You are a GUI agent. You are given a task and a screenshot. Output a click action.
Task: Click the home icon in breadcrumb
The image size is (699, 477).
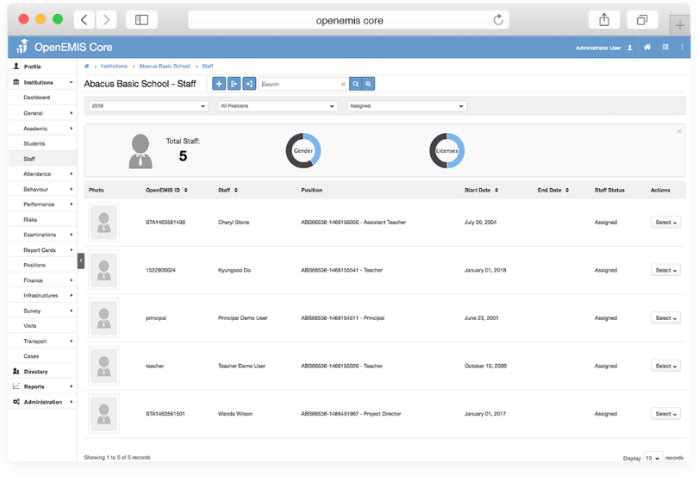click(x=86, y=66)
